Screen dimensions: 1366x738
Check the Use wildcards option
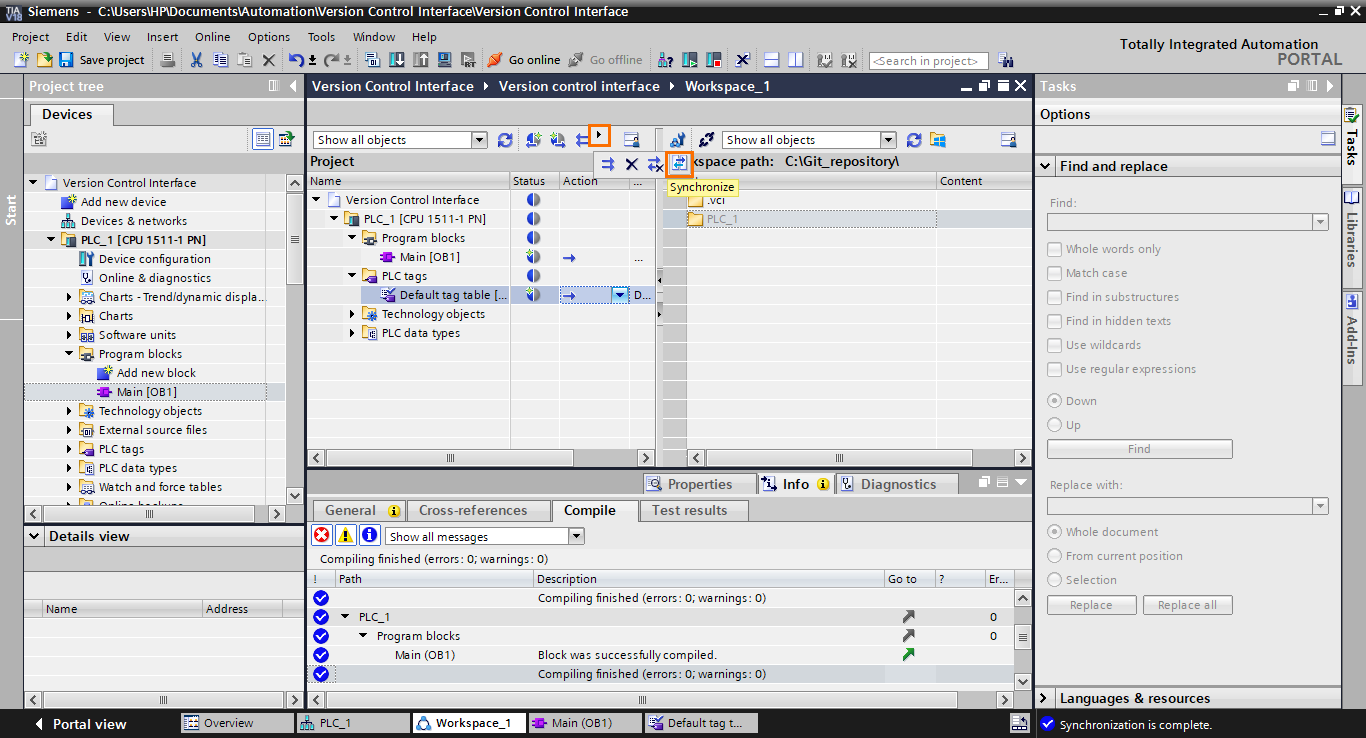[1054, 344]
